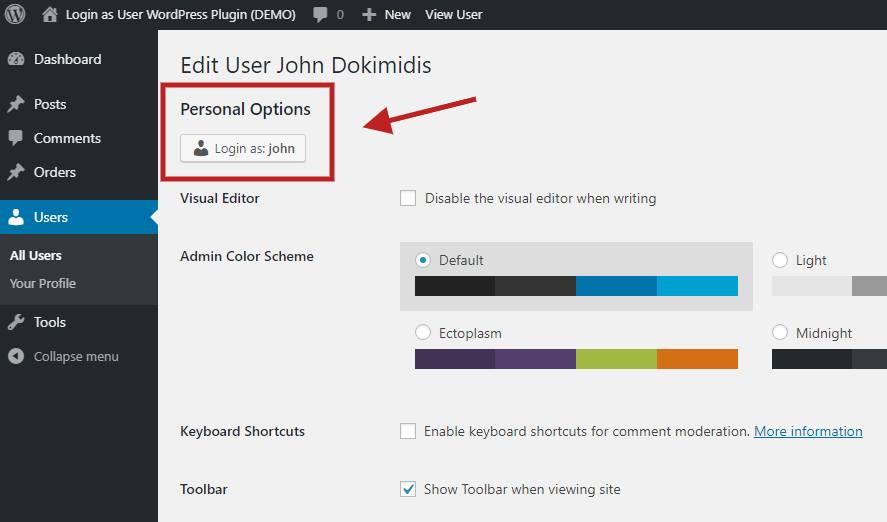Click the WordPress logo icon
Image resolution: width=887 pixels, height=522 pixels.
point(15,14)
